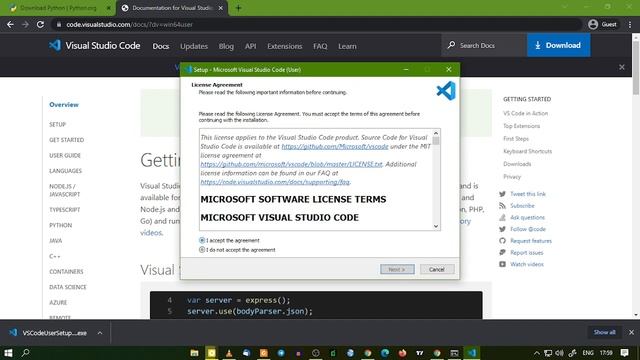Viewport: 640px width, 360px height.
Task: Expand GET STARTED in the docs sidebar
Action: pos(67,140)
